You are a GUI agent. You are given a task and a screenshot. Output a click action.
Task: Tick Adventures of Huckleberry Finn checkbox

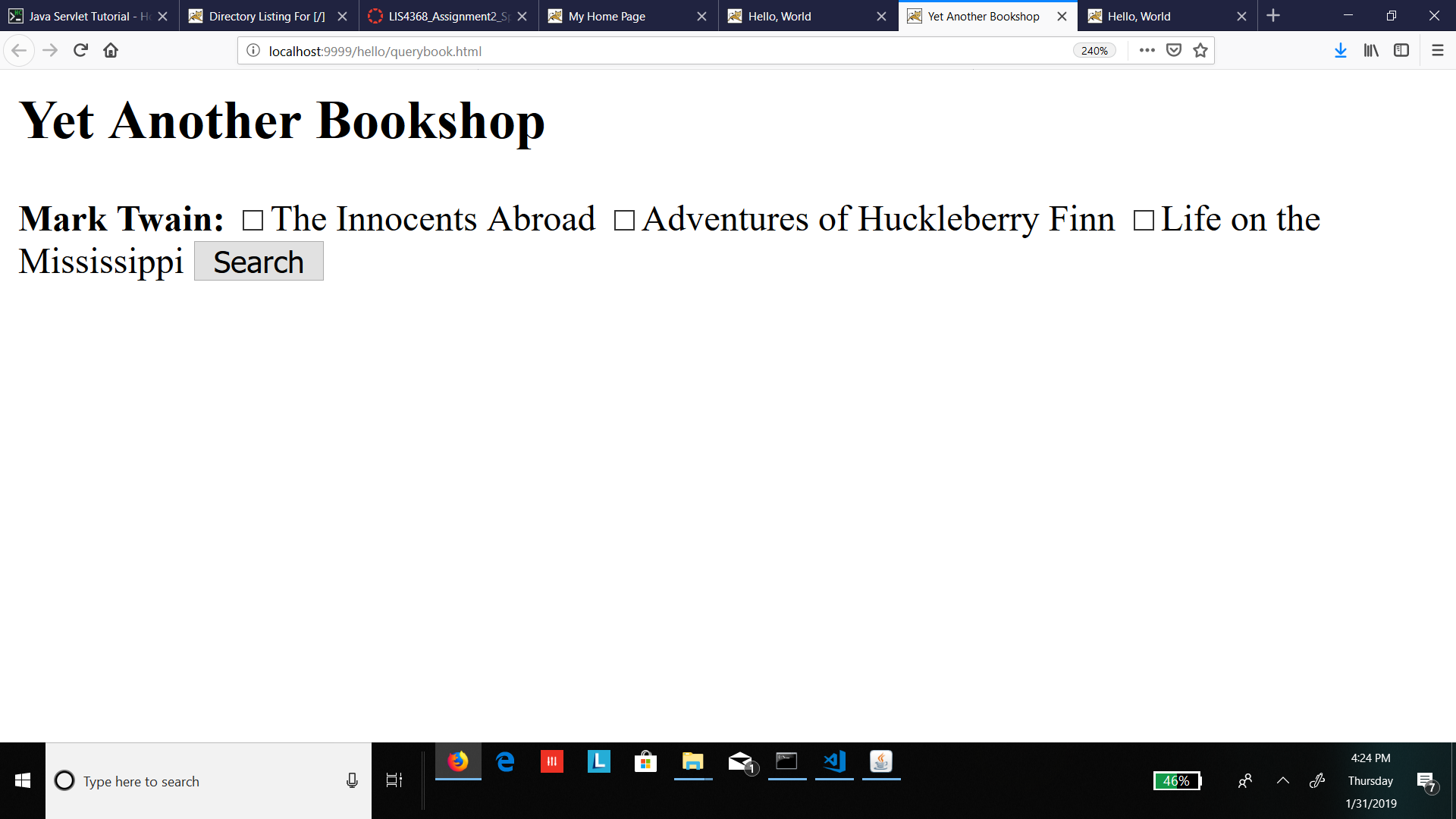pos(623,221)
